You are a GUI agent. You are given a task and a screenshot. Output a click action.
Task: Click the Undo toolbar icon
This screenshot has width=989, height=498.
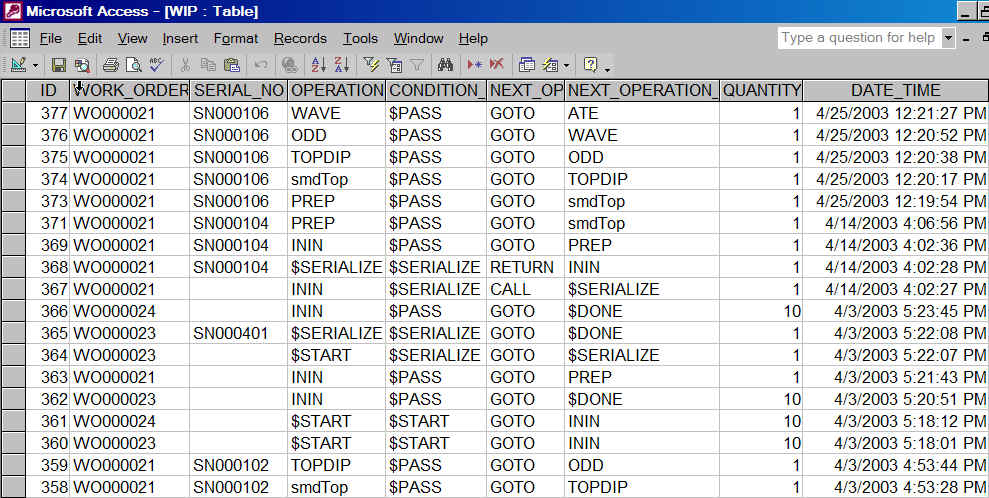(x=260, y=64)
